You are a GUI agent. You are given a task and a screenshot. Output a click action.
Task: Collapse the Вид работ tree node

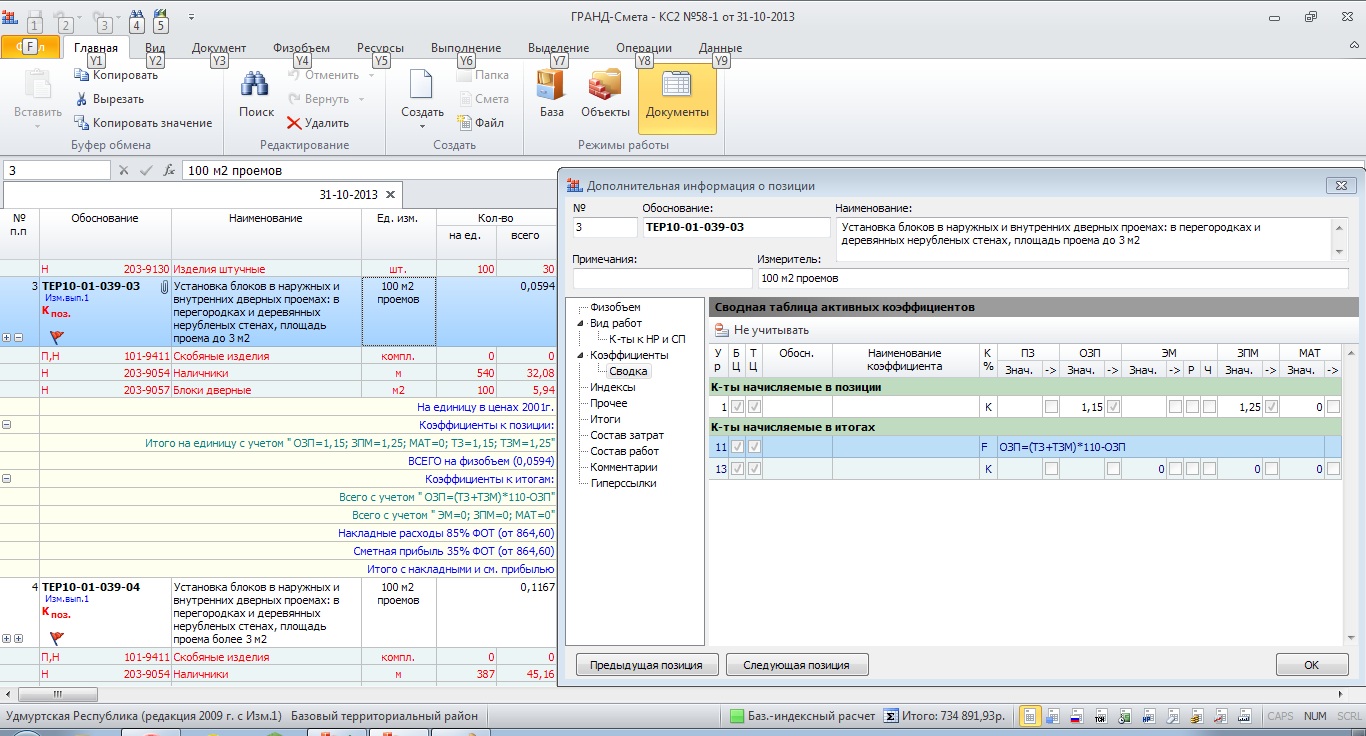click(580, 323)
